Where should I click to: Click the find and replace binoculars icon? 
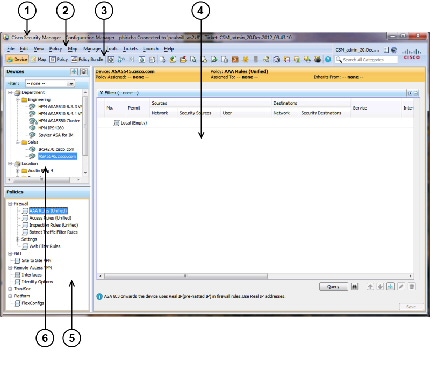(x=355, y=287)
